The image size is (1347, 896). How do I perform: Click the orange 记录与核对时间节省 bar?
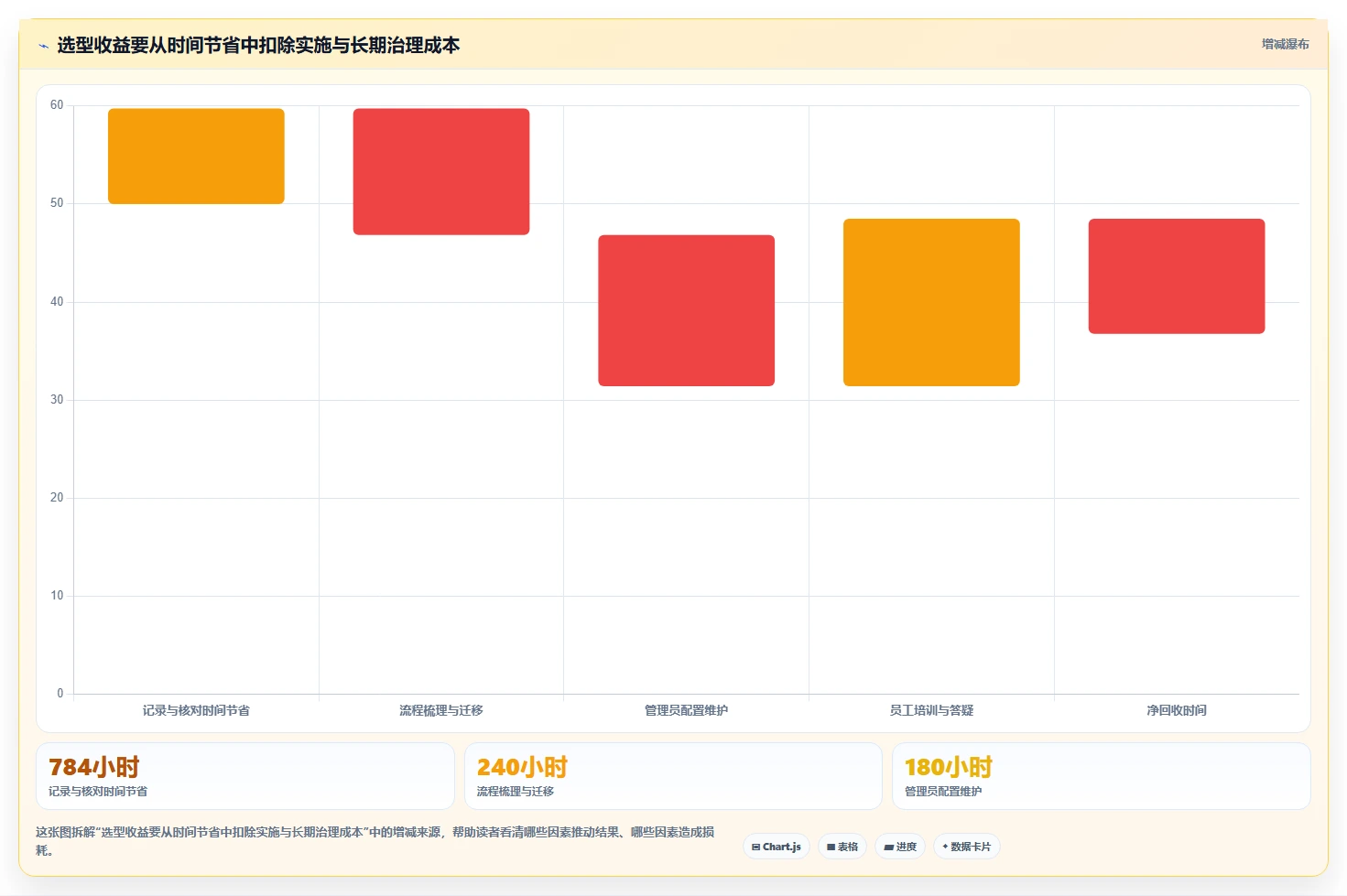pos(196,156)
